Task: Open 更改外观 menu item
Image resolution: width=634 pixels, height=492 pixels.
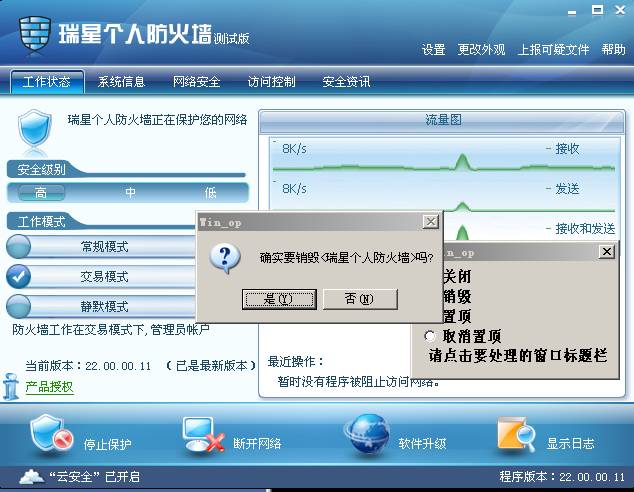Action: coord(481,50)
